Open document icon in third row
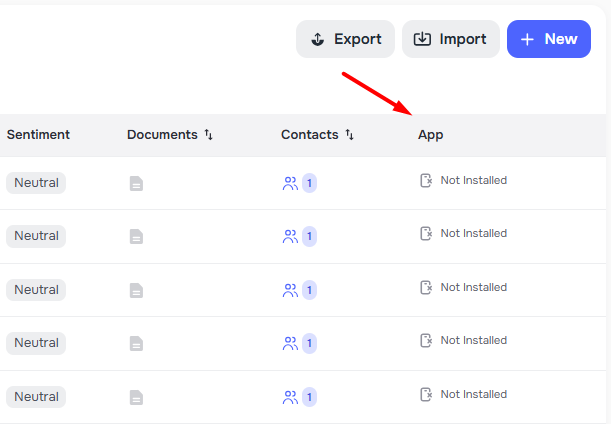Image resolution: width=611 pixels, height=424 pixels. pyautogui.click(x=136, y=290)
